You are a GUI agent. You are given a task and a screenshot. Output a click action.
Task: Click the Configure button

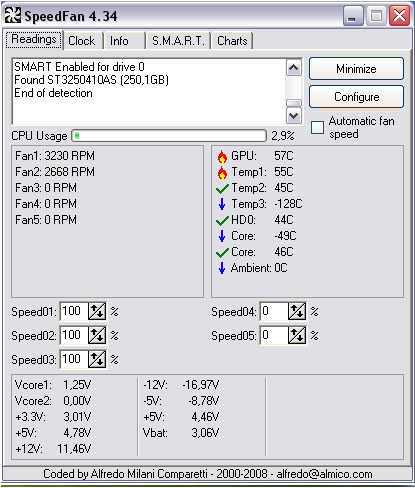pos(356,97)
